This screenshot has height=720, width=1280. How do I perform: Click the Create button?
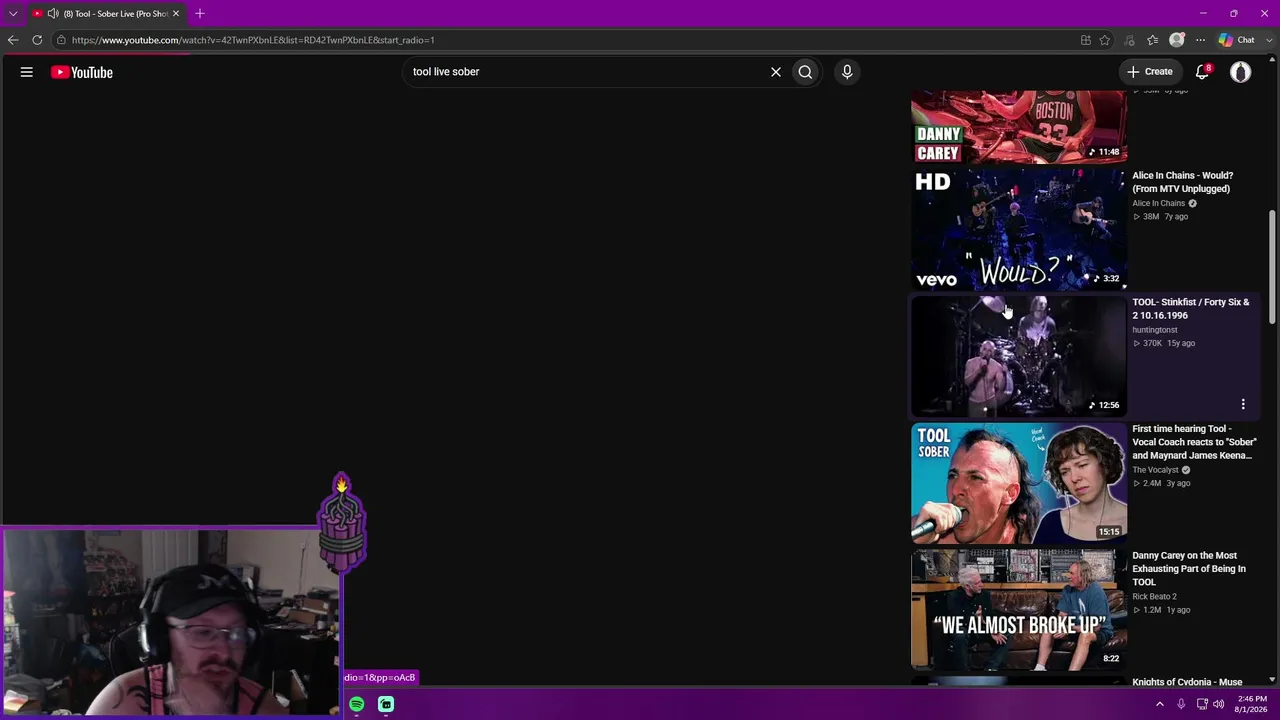[x=1150, y=72]
